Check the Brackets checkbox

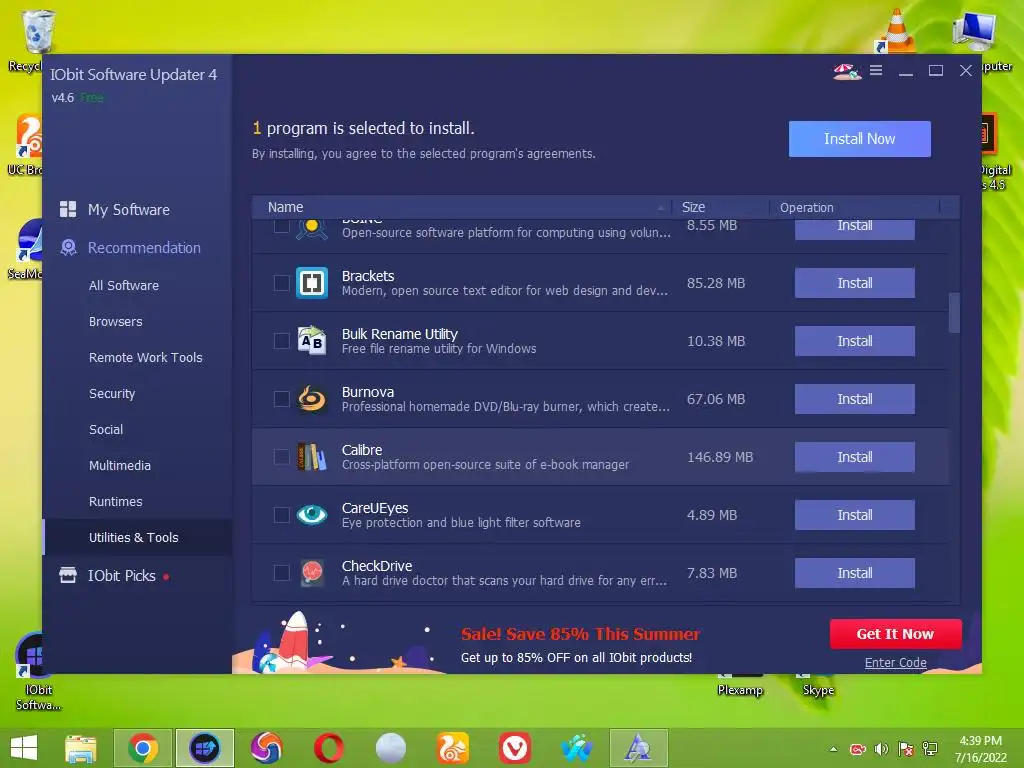coord(281,283)
